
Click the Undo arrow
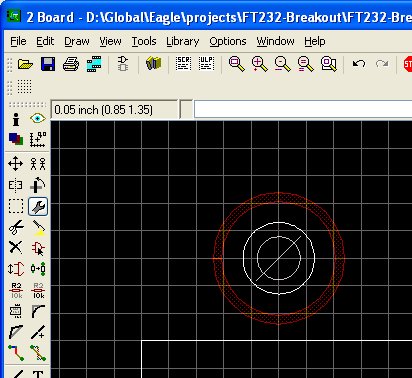(359, 63)
